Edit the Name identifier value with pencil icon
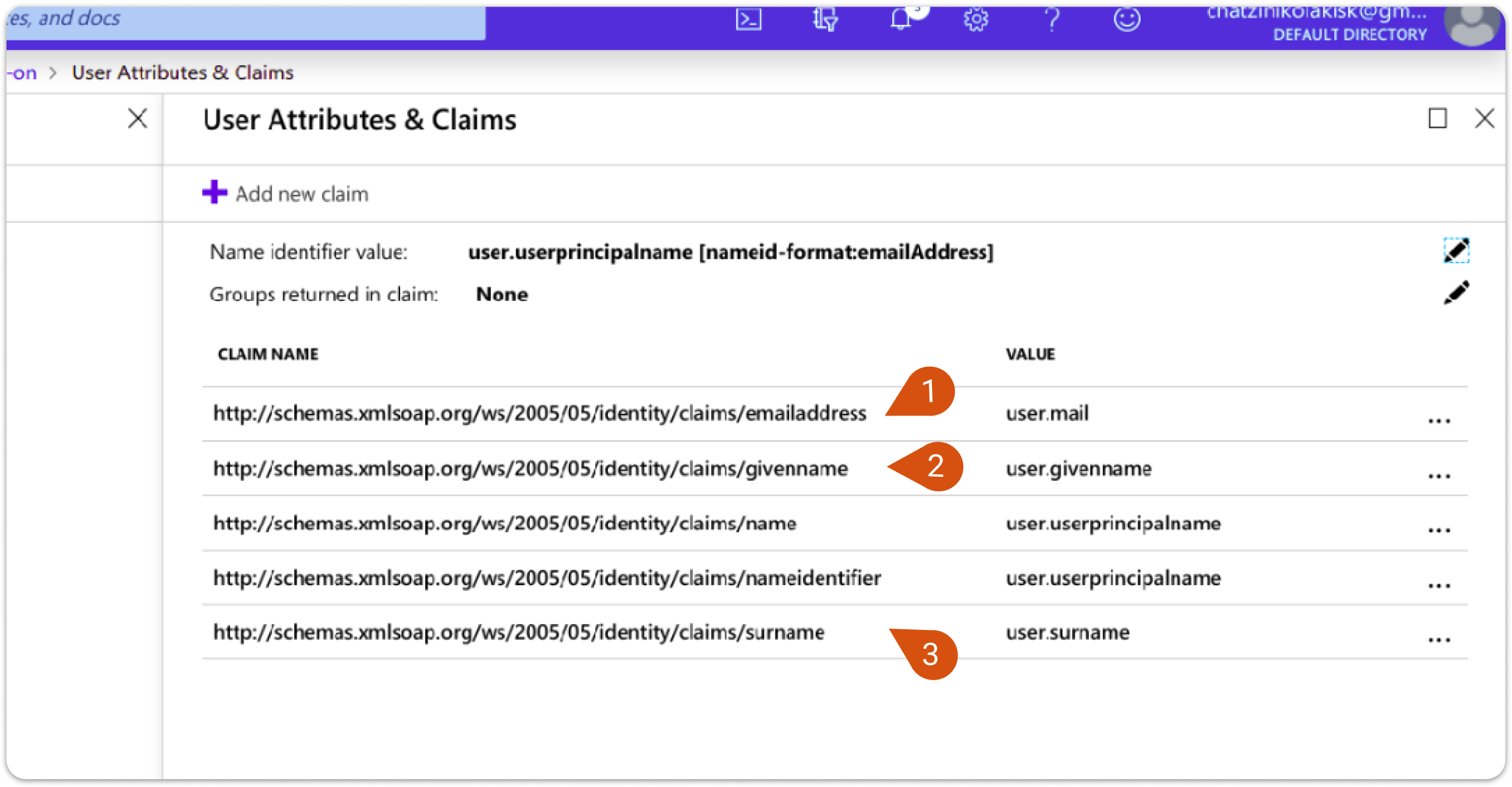Screen dimensions: 1512x787 point(1456,250)
